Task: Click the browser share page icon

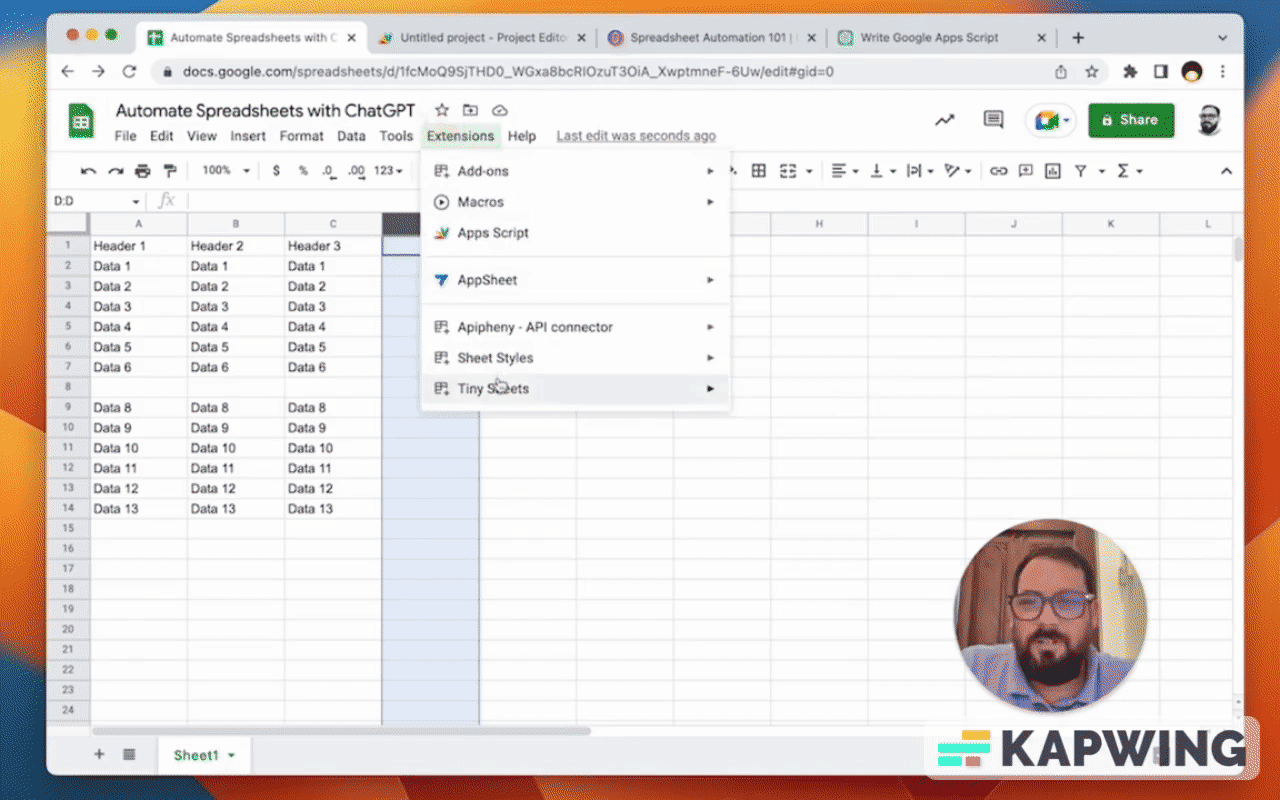Action: tap(1061, 72)
